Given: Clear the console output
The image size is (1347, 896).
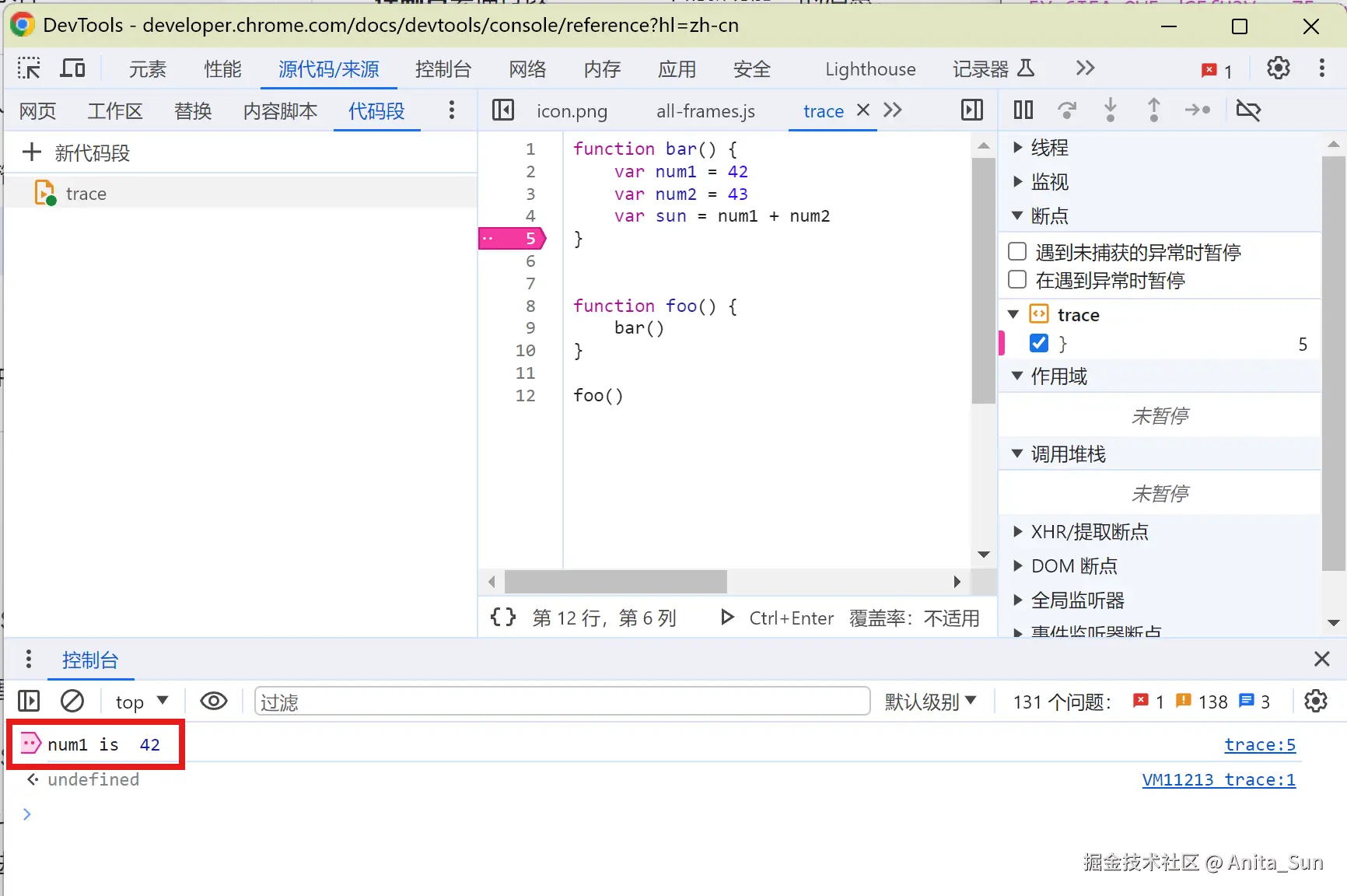Looking at the screenshot, I should [72, 702].
